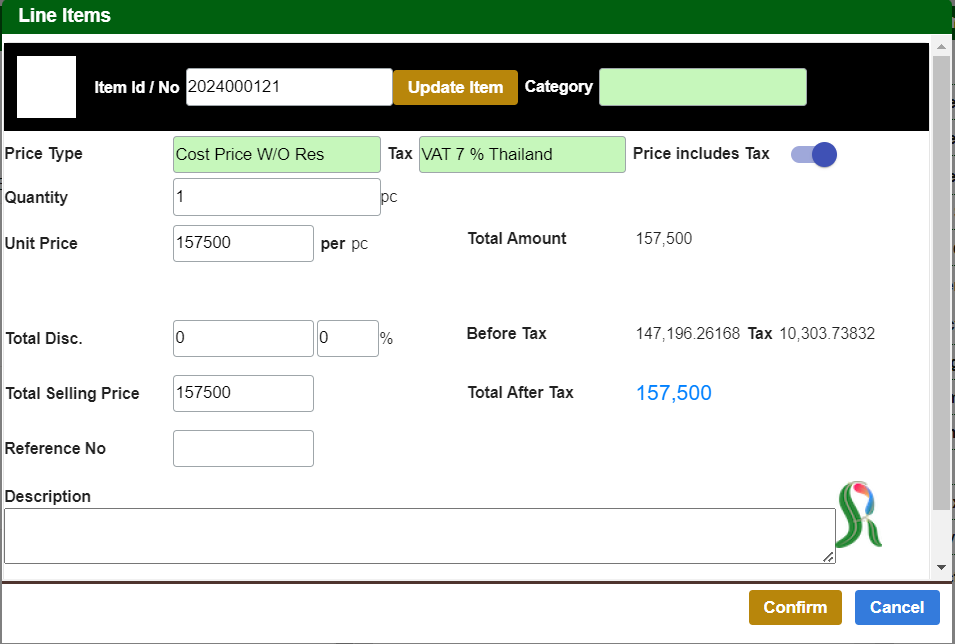
Task: Click the Total Selling Price field
Action: point(243,393)
